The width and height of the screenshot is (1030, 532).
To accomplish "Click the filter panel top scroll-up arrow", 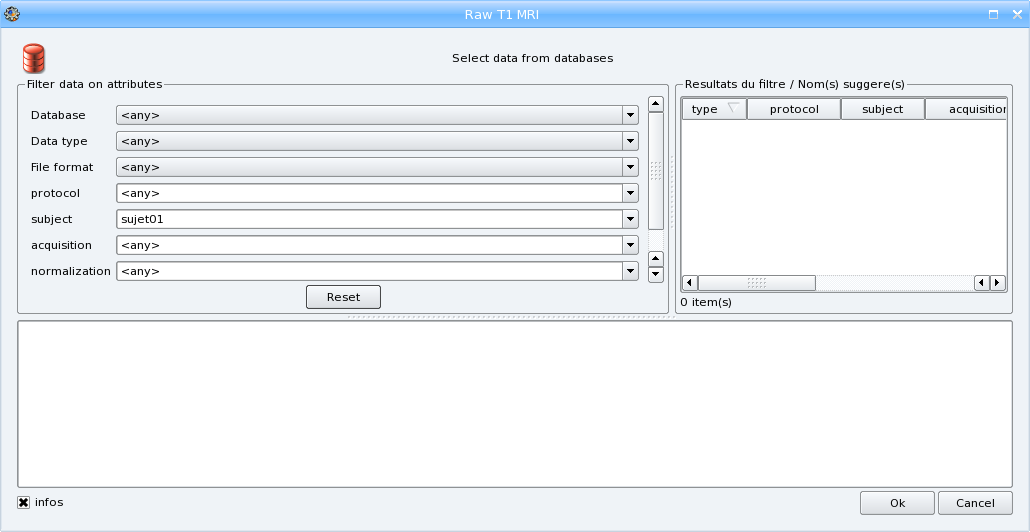I will pos(656,104).
